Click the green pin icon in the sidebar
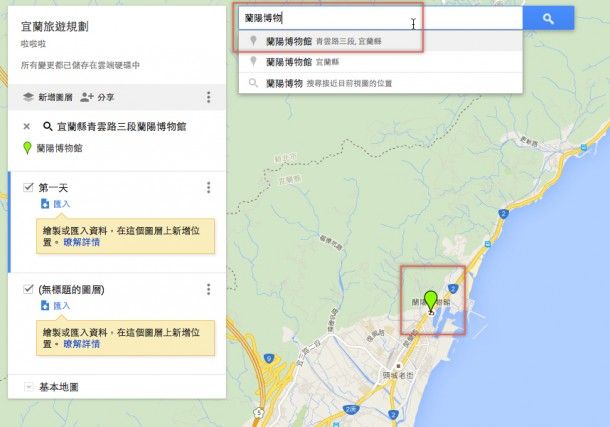The width and height of the screenshot is (610, 427). [x=27, y=148]
